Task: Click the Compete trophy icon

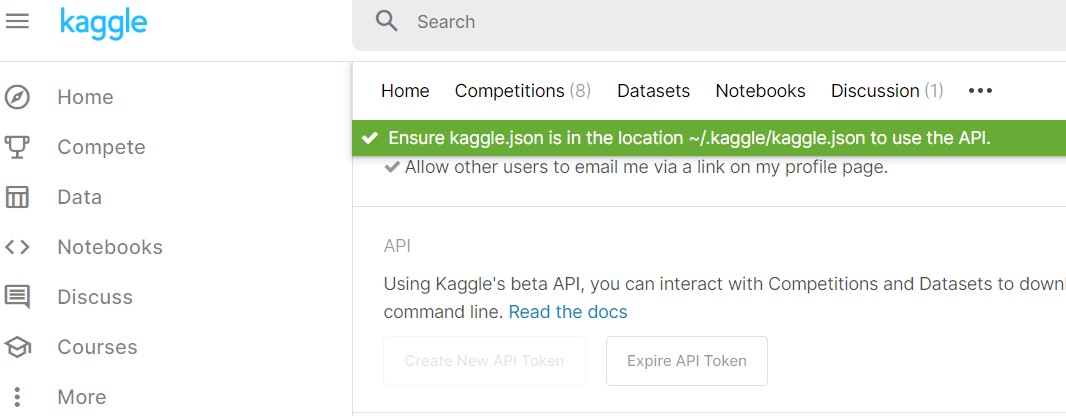Action: pyautogui.click(x=17, y=147)
